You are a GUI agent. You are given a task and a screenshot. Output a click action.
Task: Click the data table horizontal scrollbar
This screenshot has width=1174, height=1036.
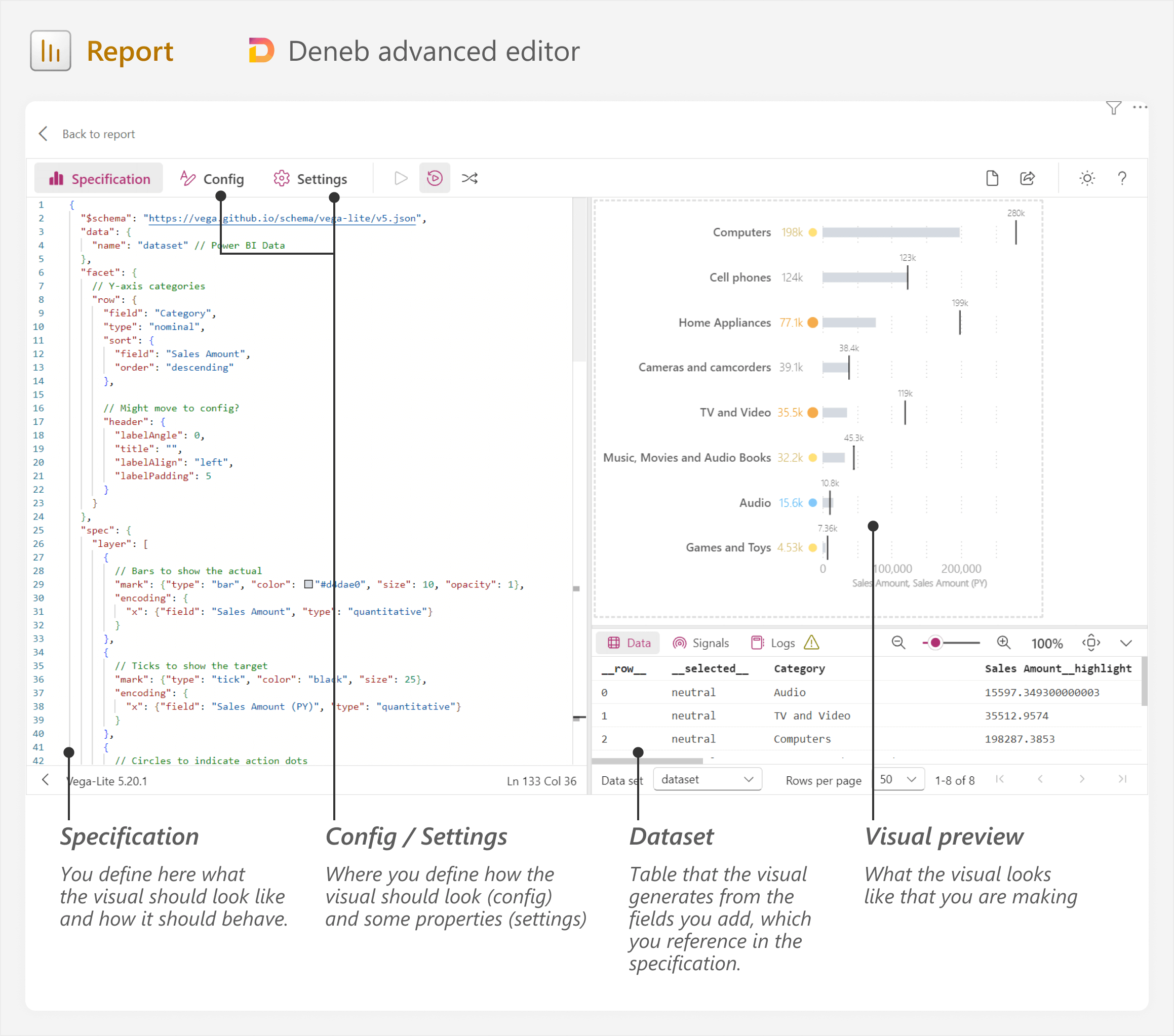tap(647, 761)
